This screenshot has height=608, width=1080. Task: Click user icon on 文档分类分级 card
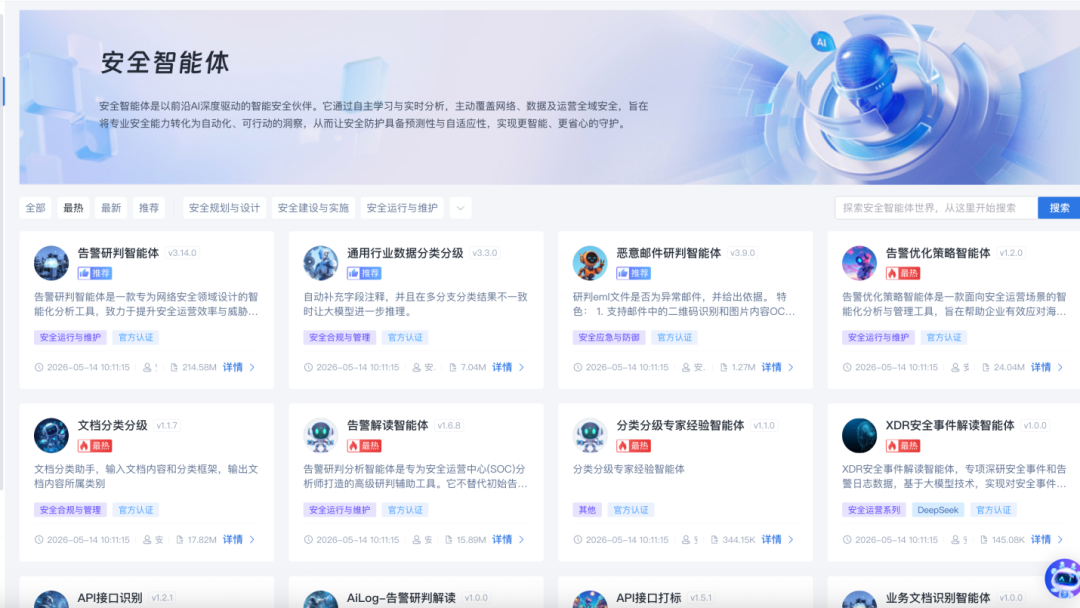point(147,540)
